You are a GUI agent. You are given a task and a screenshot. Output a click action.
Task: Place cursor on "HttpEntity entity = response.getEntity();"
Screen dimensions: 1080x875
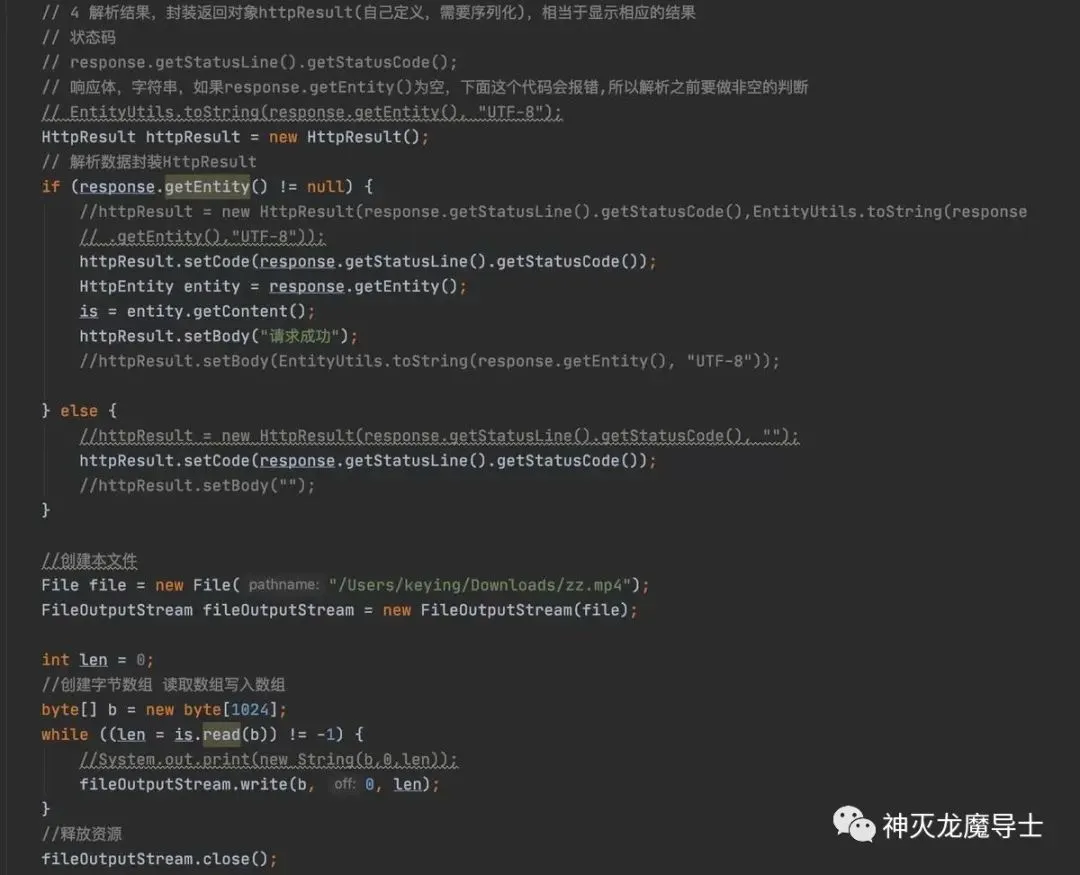point(273,286)
